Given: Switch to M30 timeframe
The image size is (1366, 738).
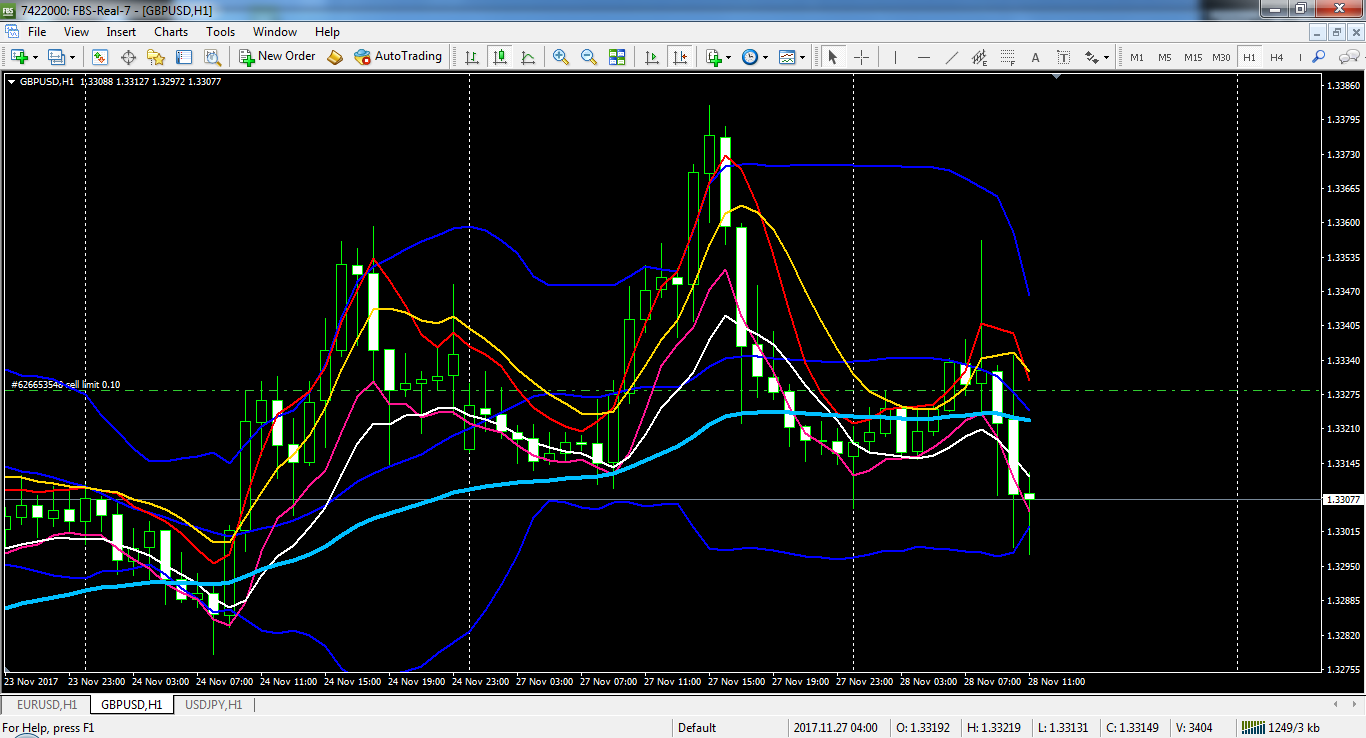Looking at the screenshot, I should coord(1221,57).
